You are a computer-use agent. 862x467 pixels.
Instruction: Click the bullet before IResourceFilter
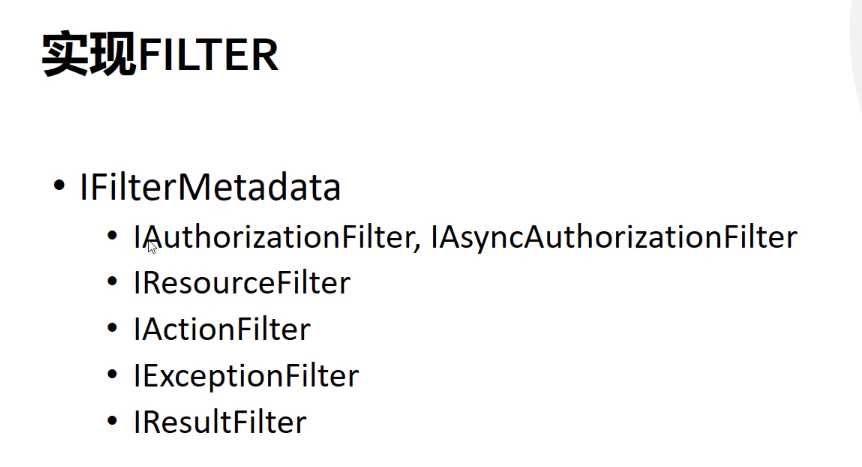pyautogui.click(x=112, y=282)
